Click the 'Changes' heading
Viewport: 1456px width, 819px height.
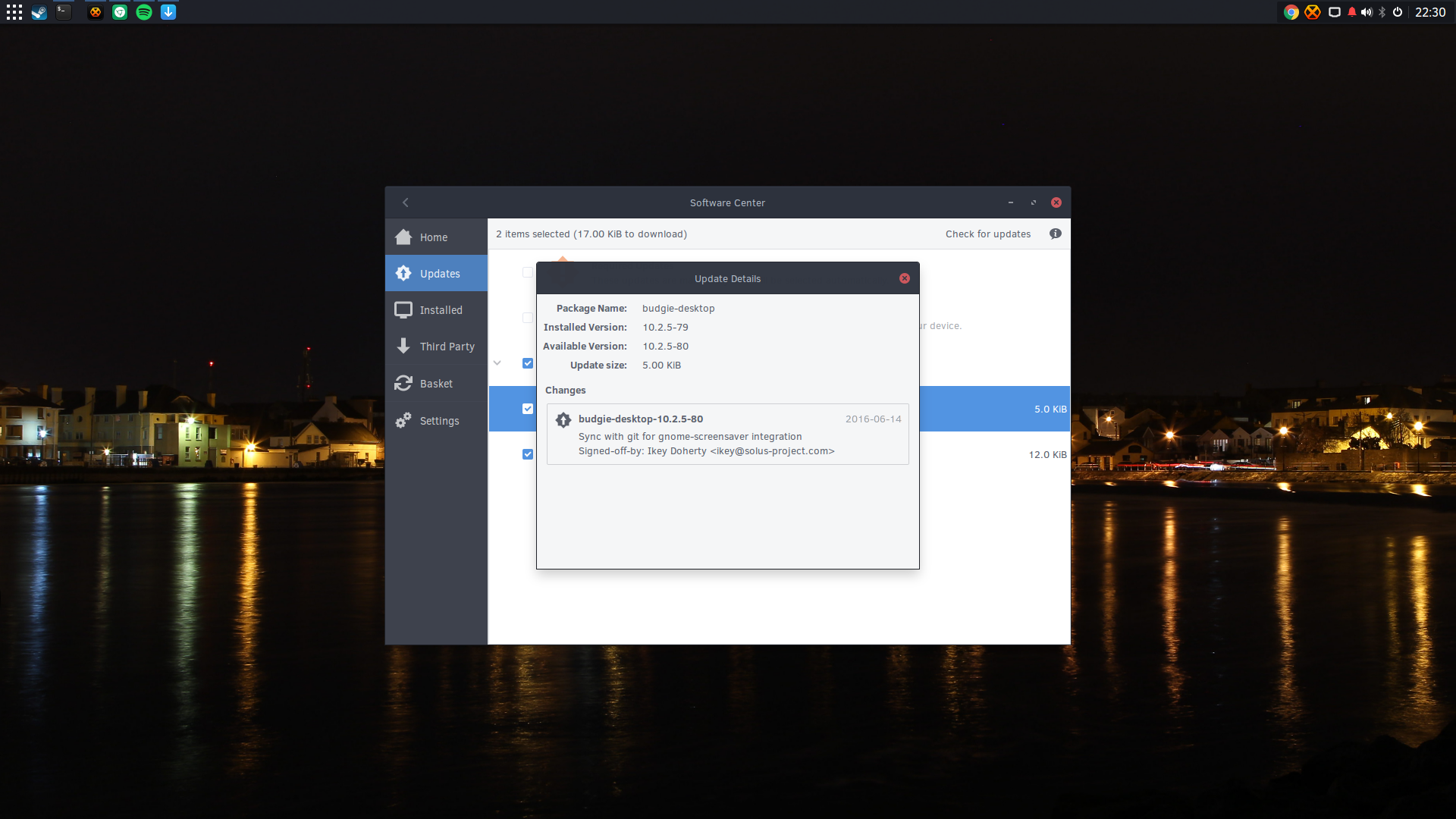(x=566, y=390)
